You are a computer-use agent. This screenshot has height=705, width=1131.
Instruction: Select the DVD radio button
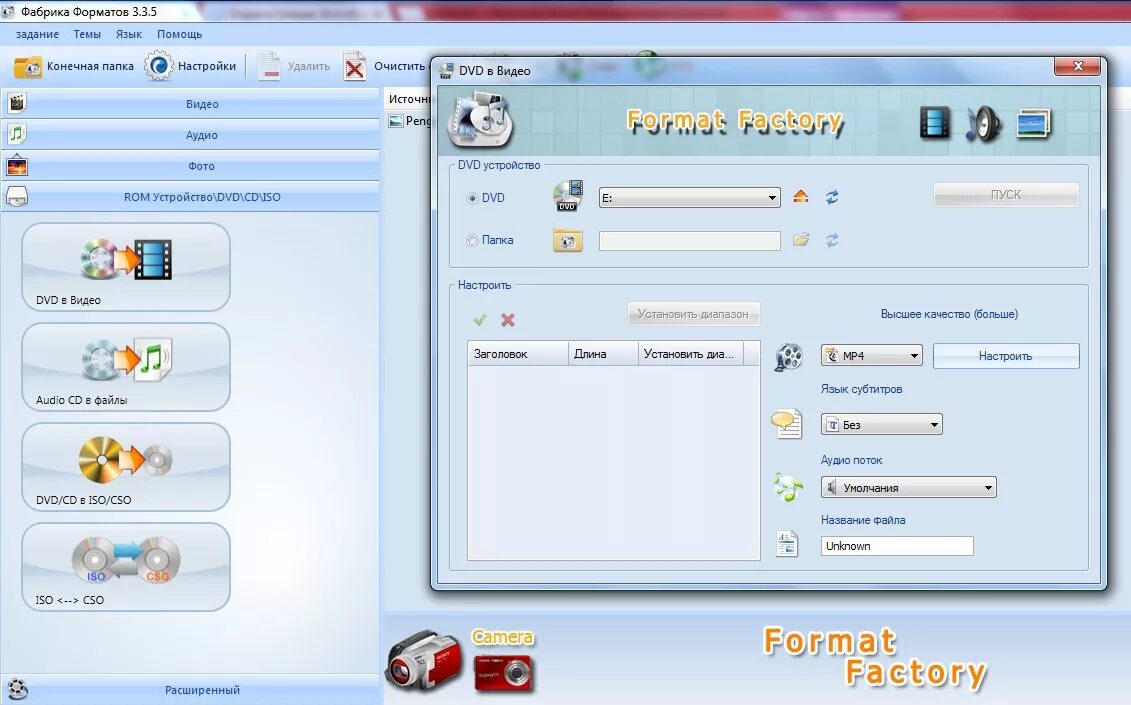tap(472, 198)
